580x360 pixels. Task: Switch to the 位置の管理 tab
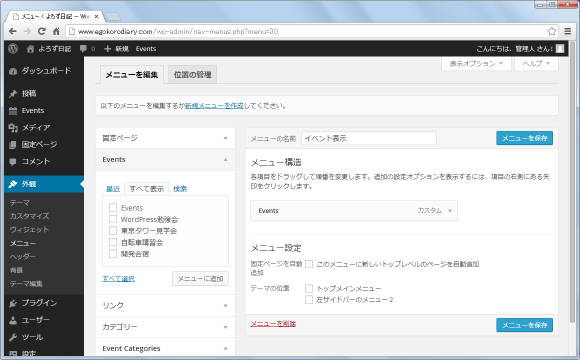192,75
